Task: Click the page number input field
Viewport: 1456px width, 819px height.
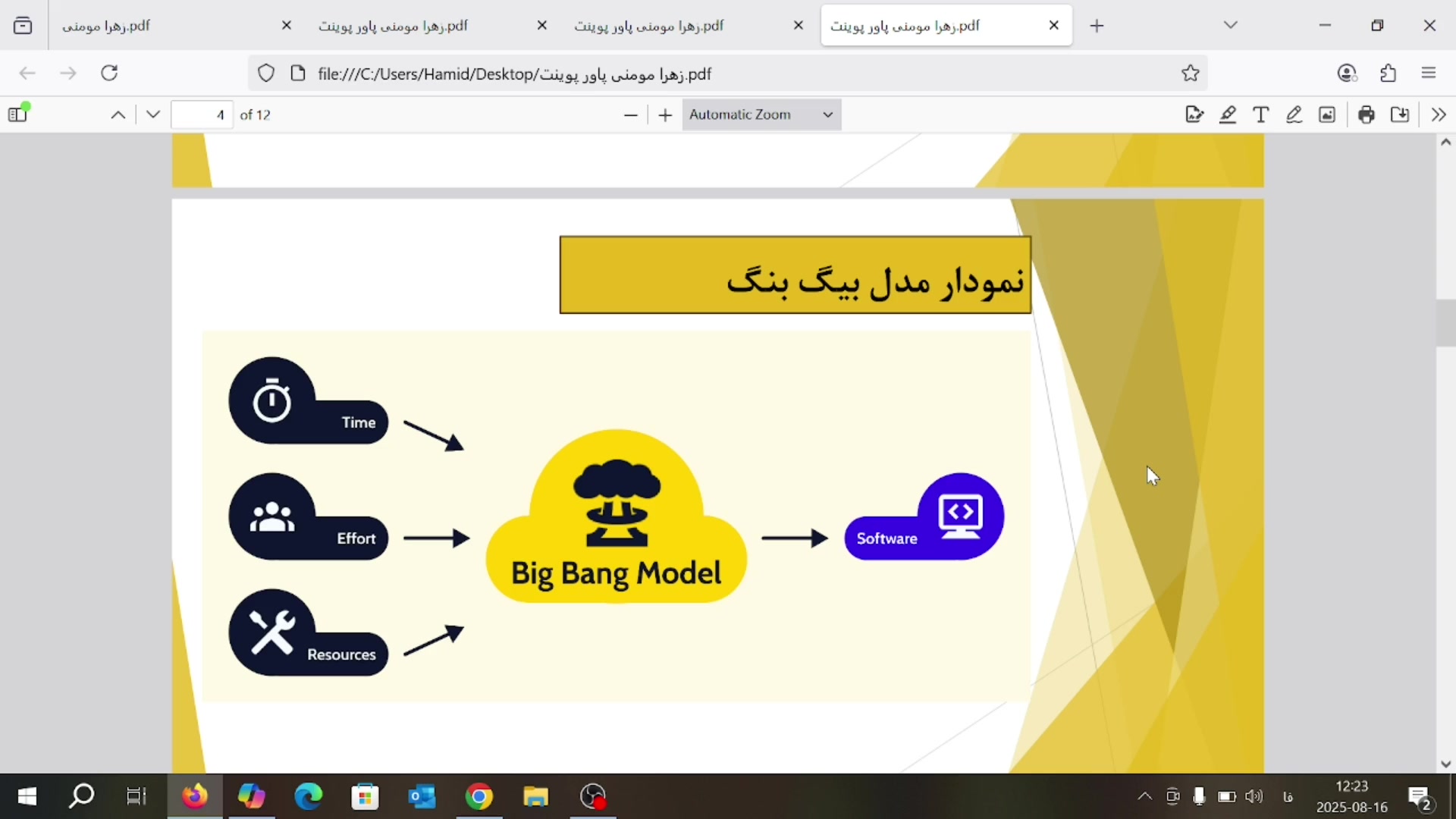Action: 202,115
